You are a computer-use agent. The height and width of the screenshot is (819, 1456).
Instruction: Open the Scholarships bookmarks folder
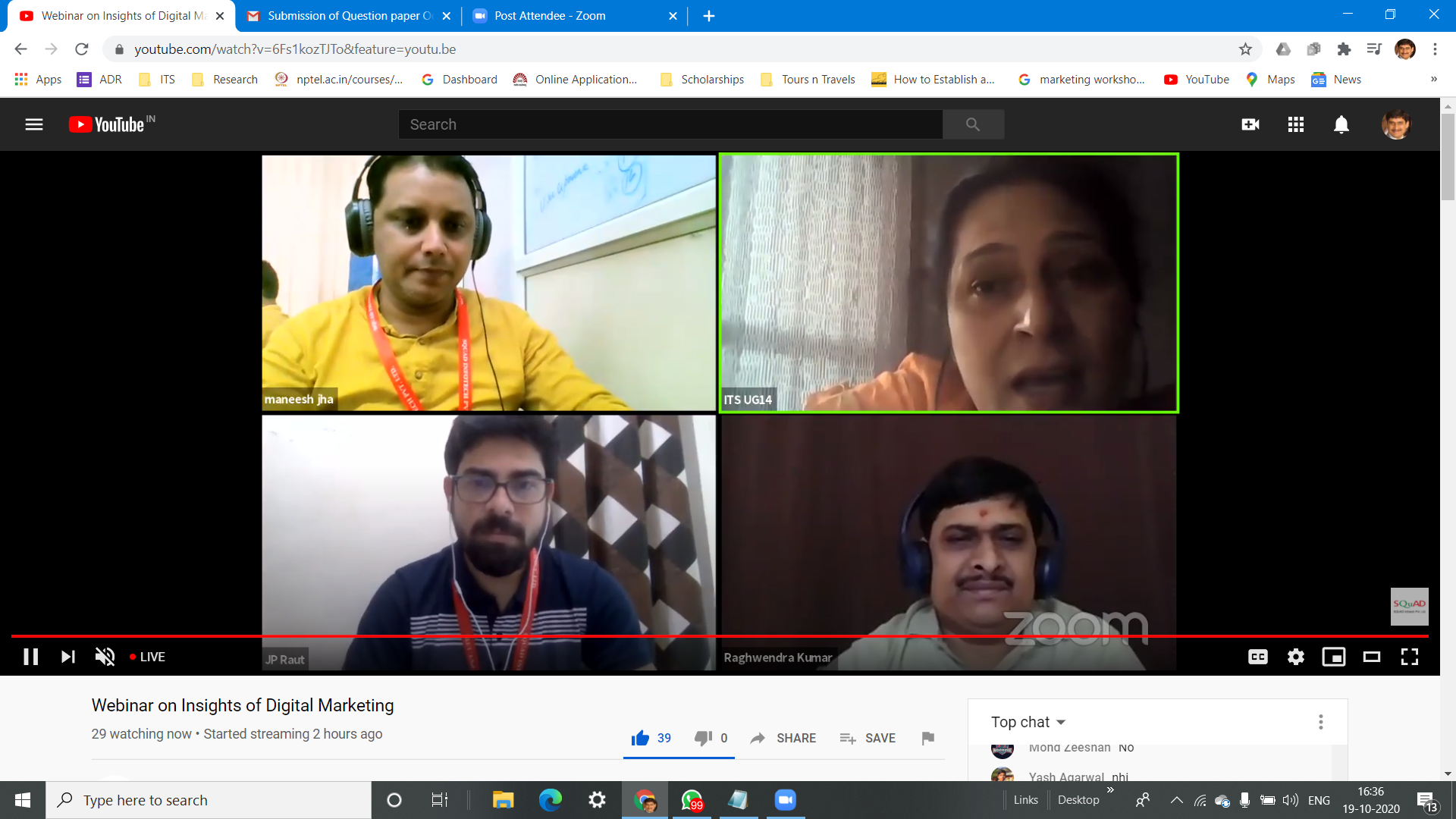tap(702, 80)
